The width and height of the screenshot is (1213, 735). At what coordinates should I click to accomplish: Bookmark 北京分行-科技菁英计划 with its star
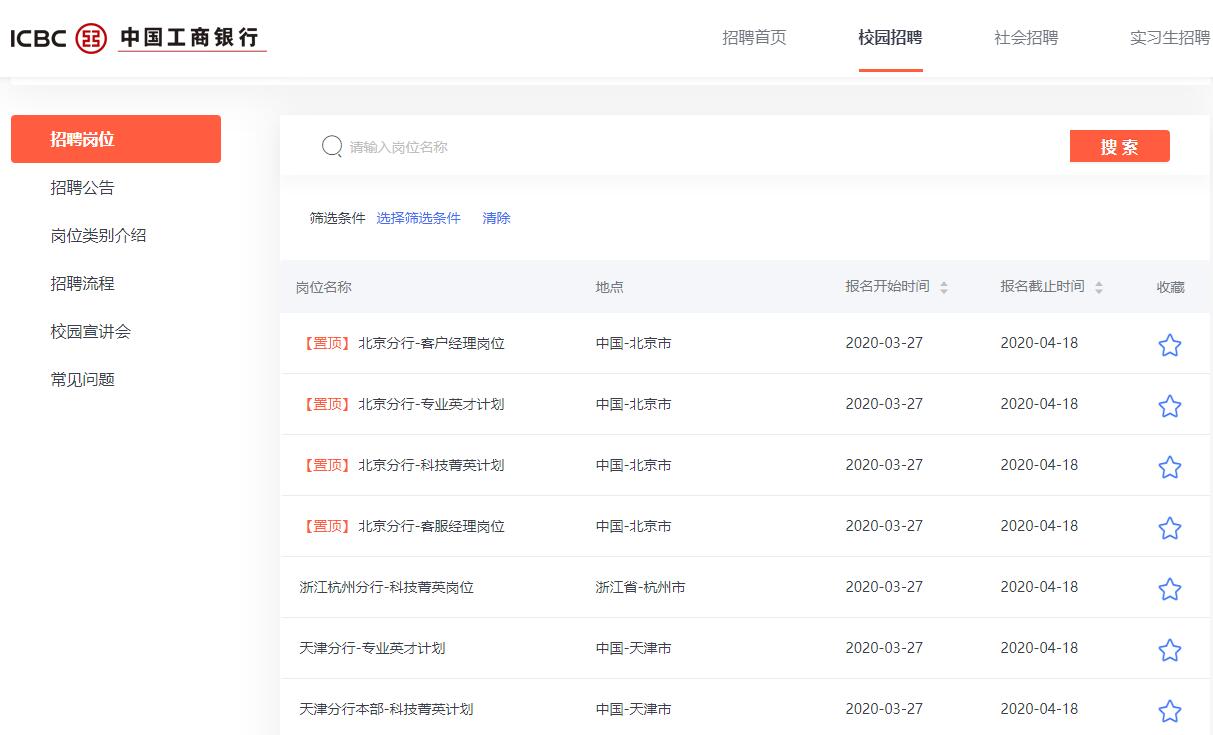pos(1169,467)
